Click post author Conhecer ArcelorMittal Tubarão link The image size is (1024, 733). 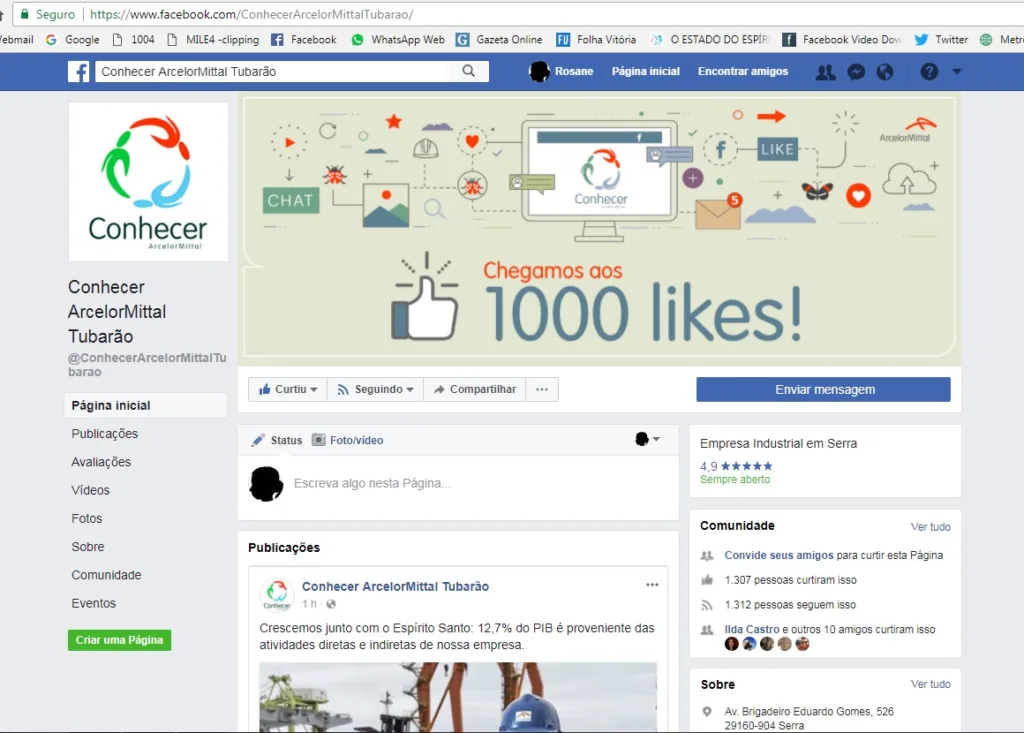(395, 587)
